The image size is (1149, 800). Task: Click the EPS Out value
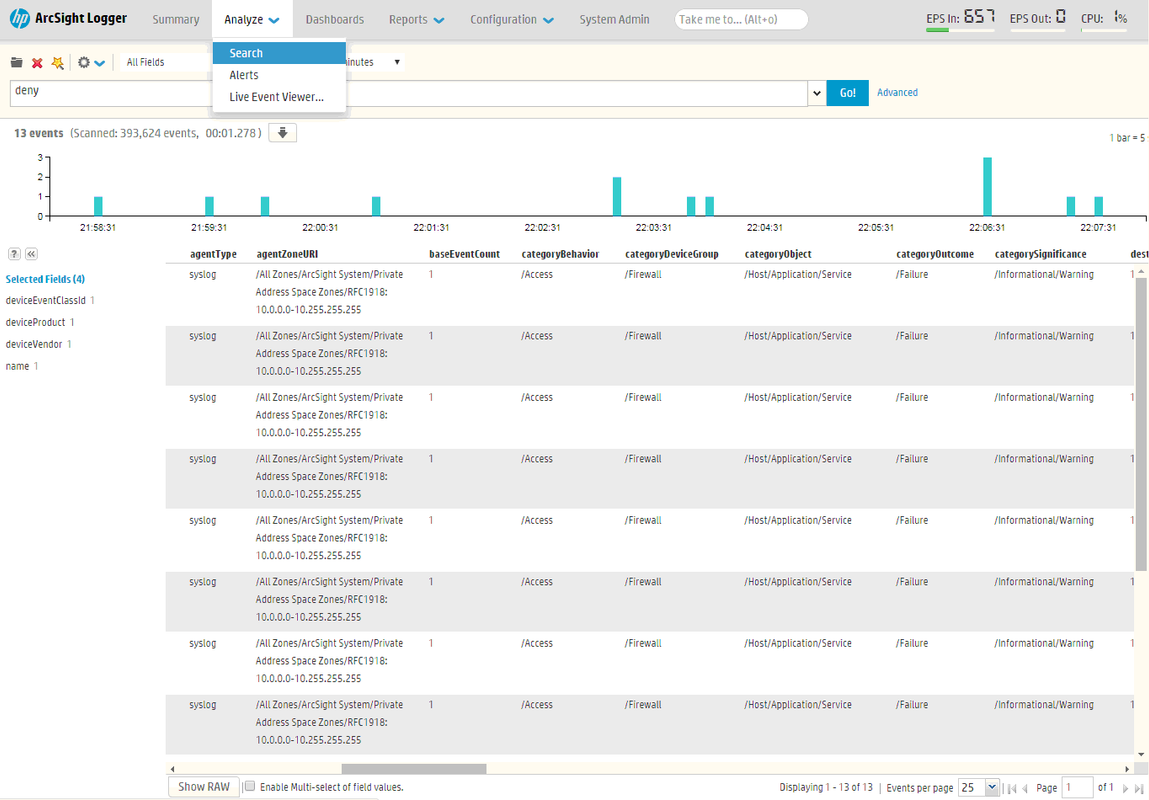pyautogui.click(x=1060, y=17)
